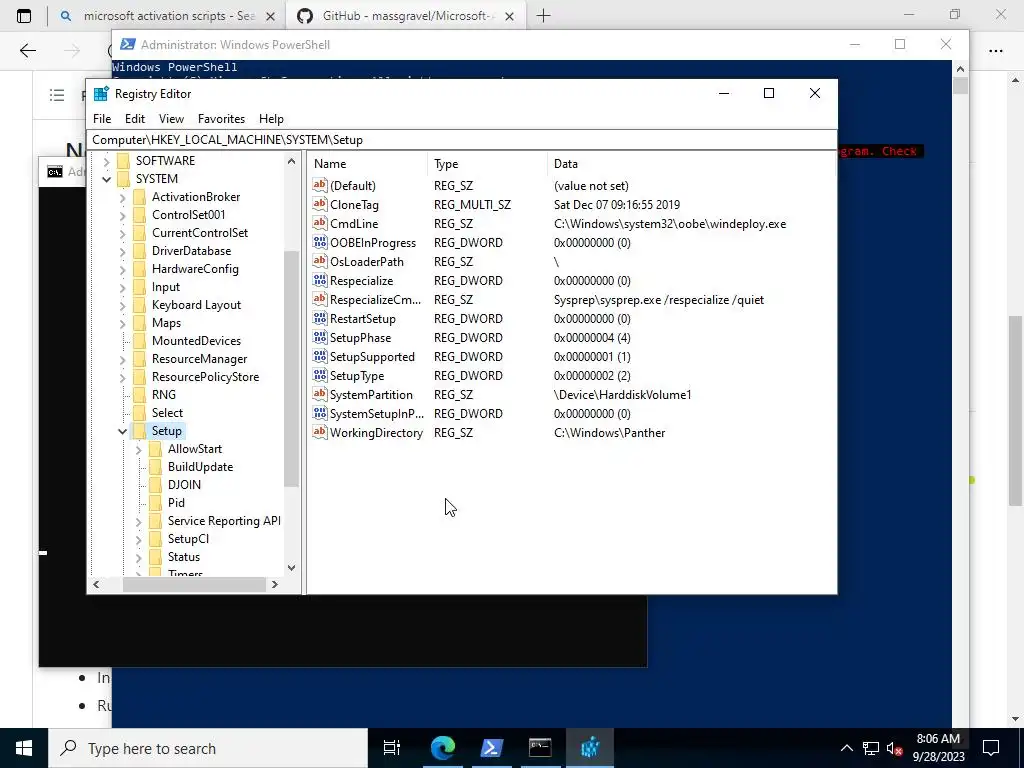Go back in the browser window

[x=27, y=51]
